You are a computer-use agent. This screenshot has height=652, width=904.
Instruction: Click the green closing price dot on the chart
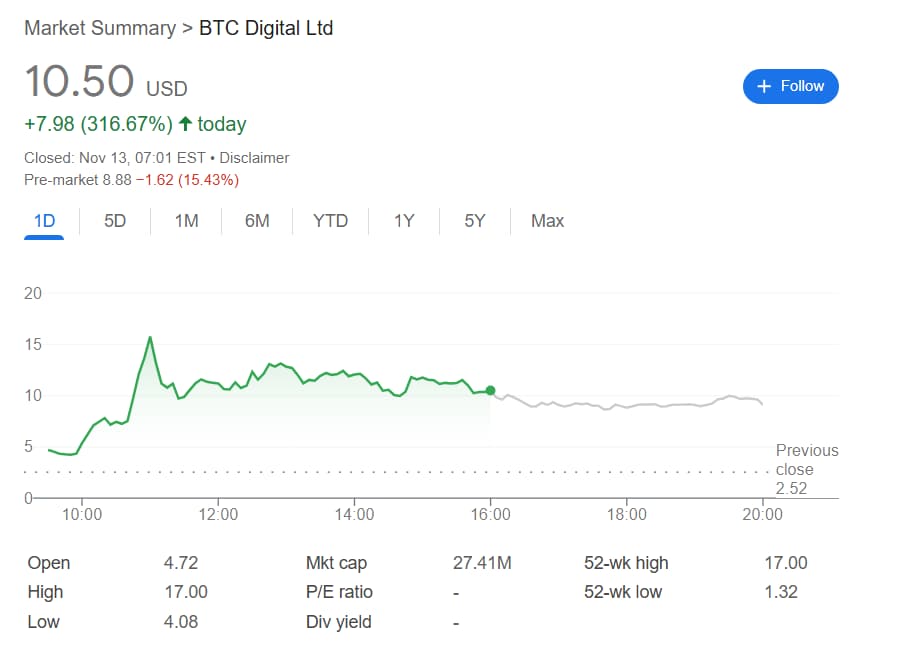[491, 390]
